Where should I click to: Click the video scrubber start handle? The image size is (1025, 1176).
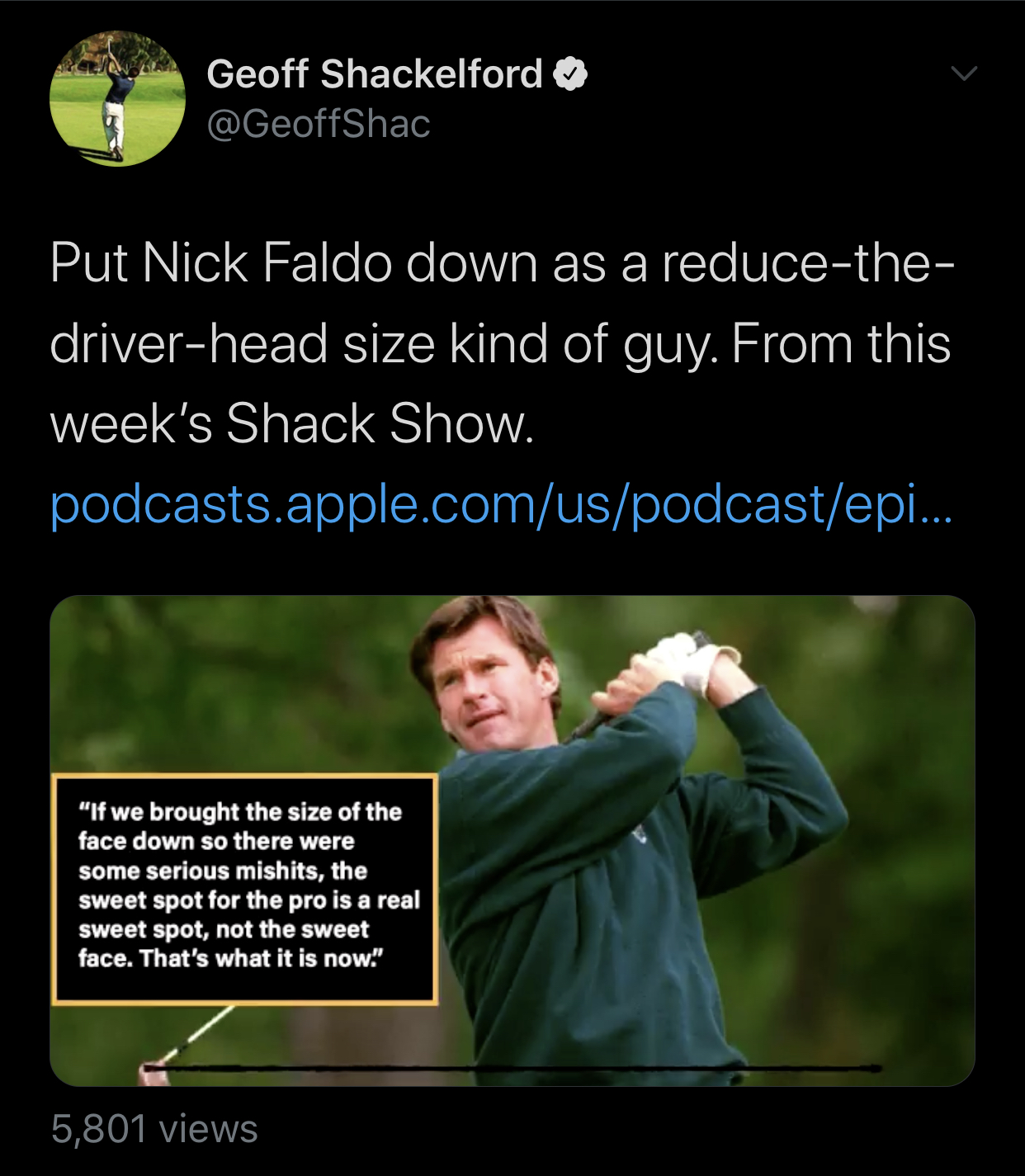tap(149, 1070)
